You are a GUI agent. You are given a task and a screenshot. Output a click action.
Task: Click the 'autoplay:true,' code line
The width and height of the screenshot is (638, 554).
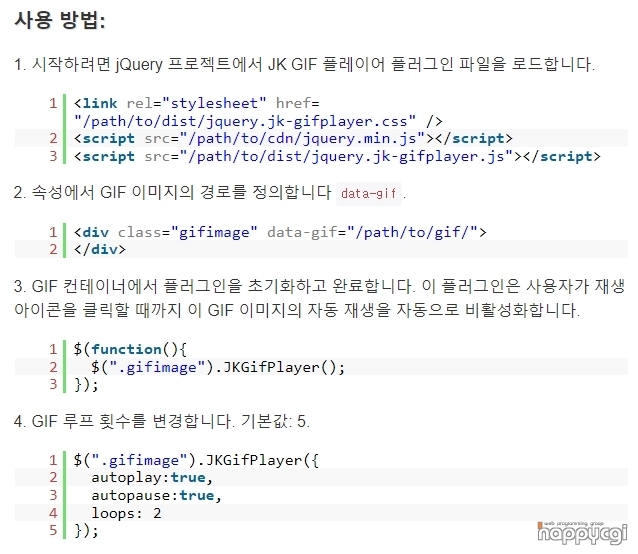152,478
